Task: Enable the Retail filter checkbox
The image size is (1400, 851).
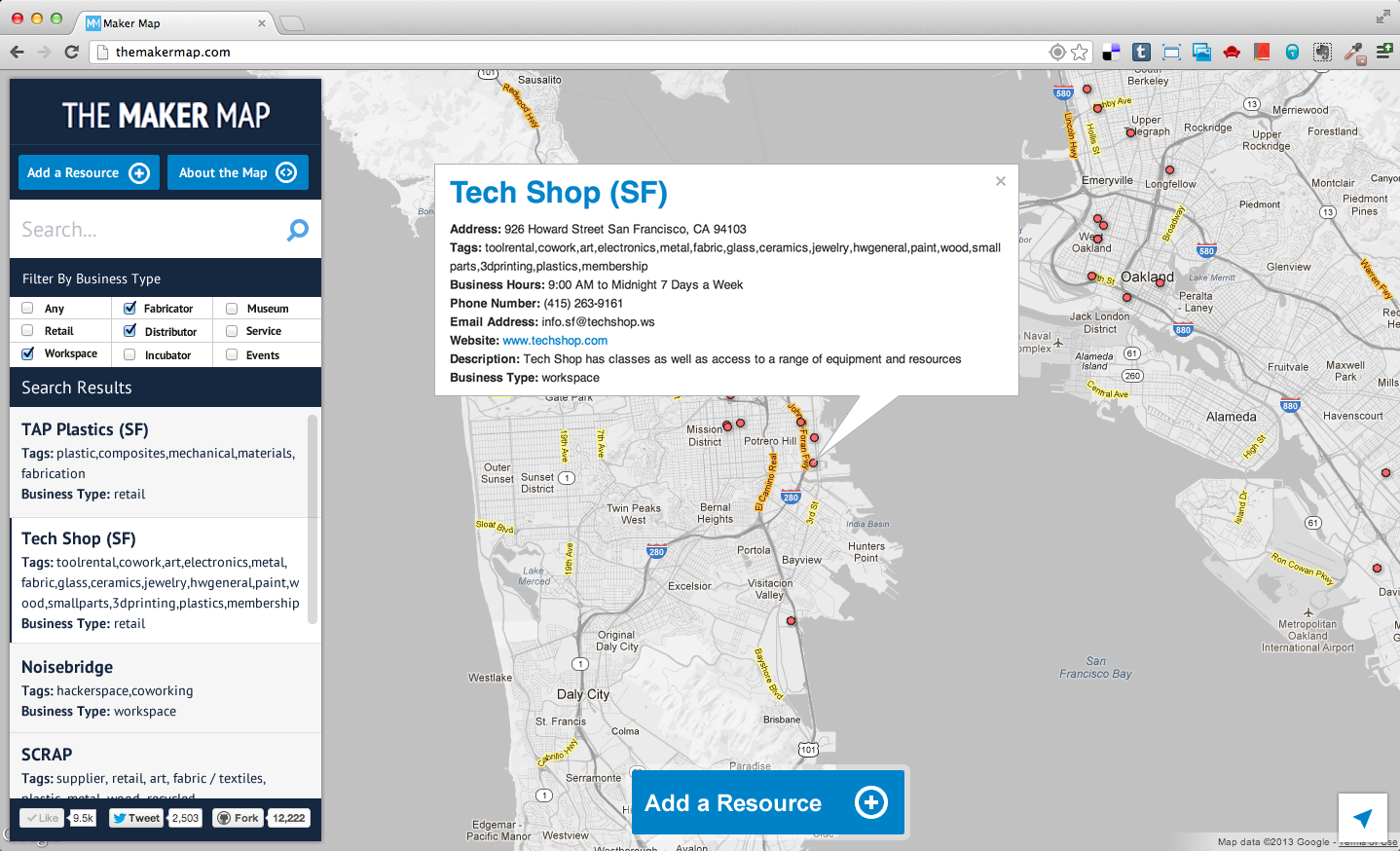Action: pyautogui.click(x=27, y=331)
